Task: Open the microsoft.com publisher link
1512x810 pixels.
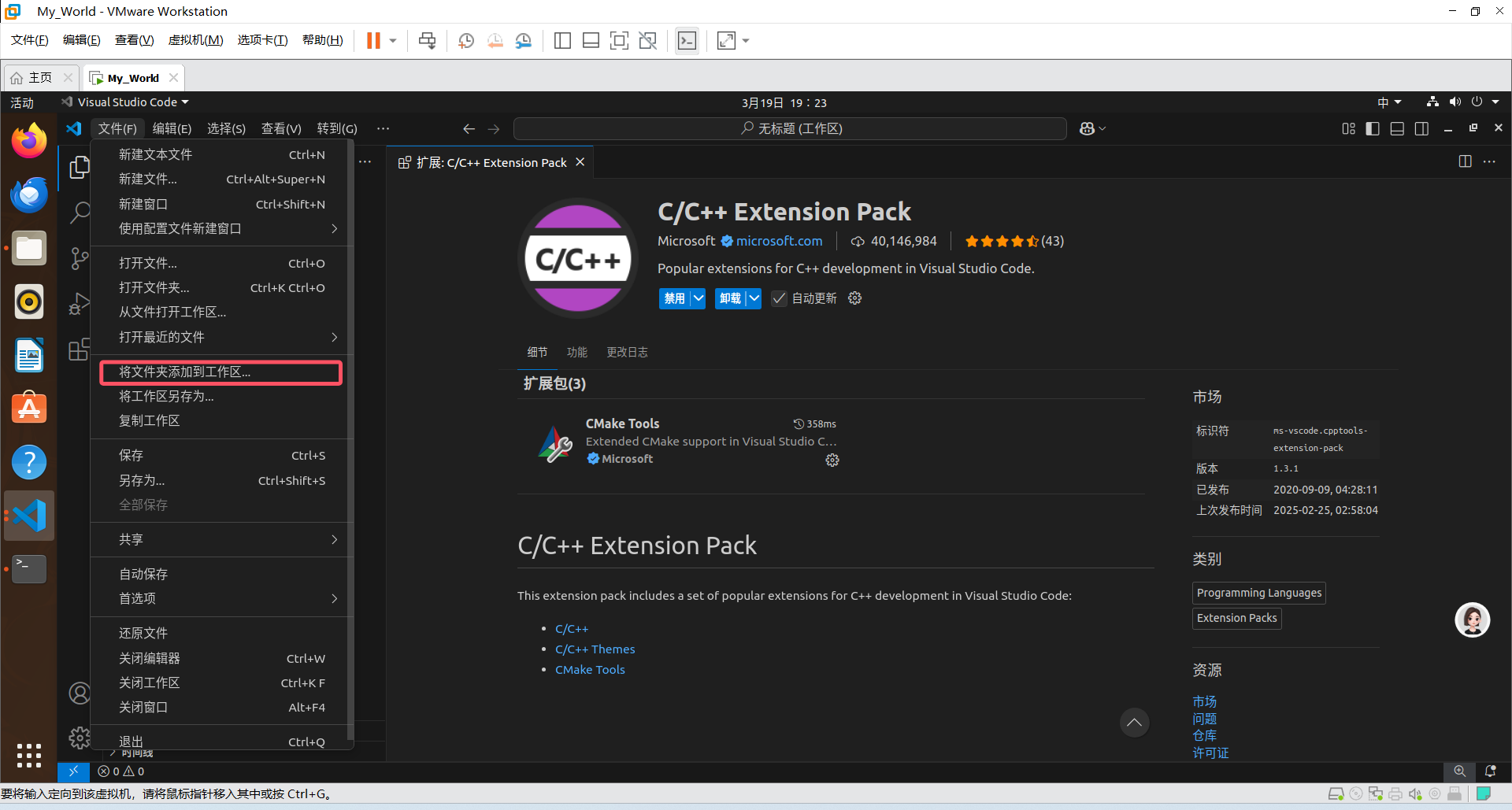Action: click(x=779, y=241)
